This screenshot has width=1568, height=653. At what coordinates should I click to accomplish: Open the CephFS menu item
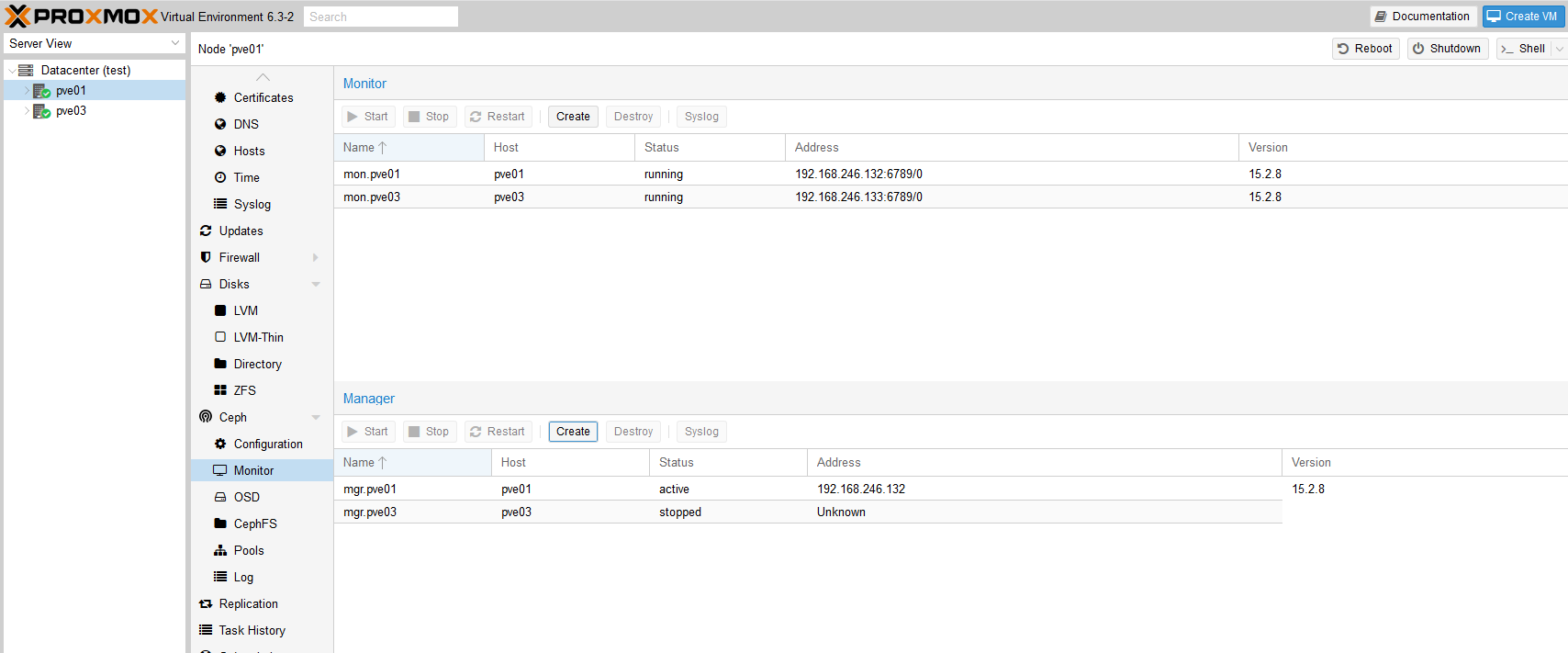[x=263, y=524]
